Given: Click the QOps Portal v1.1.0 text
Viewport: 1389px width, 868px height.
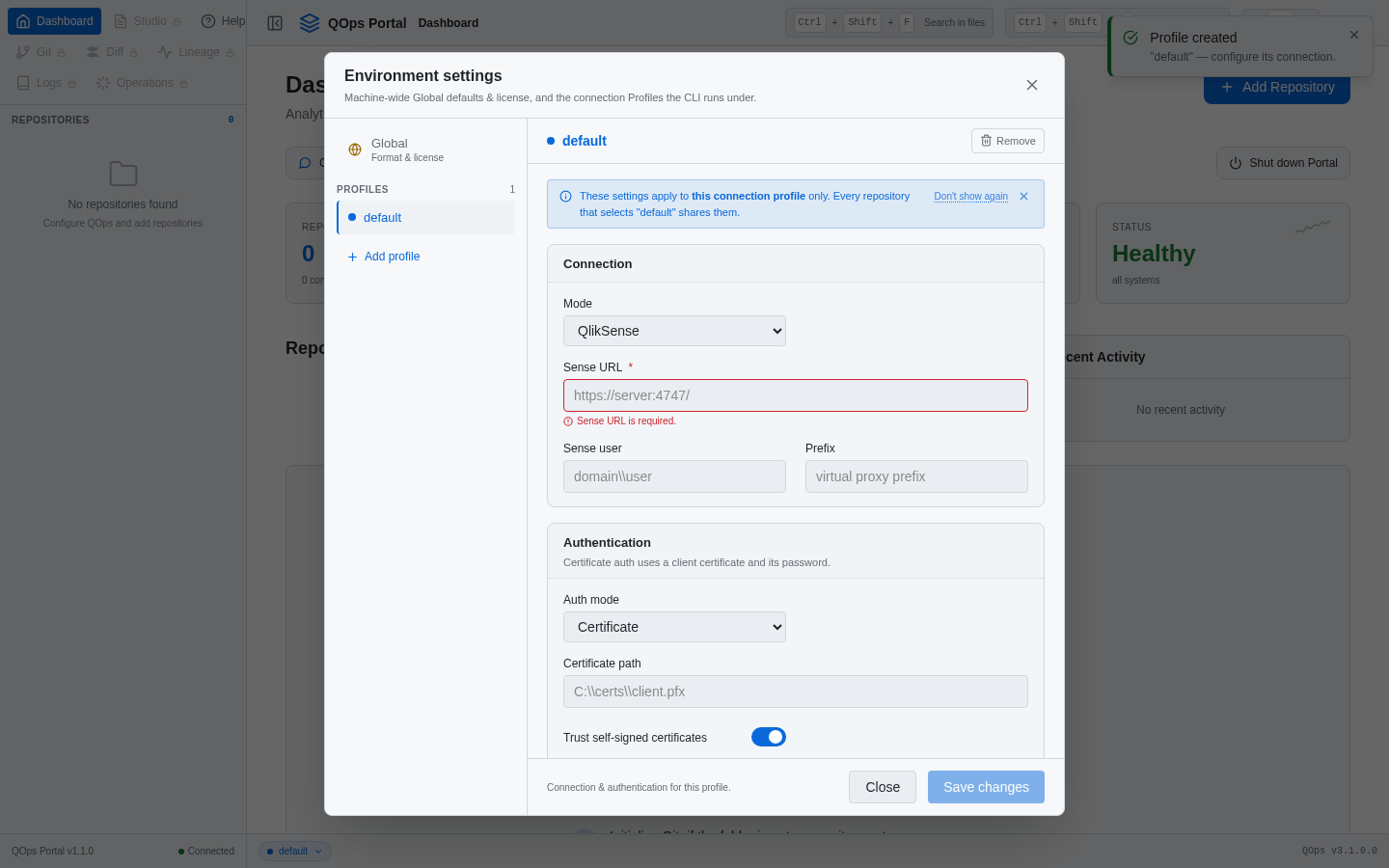Looking at the screenshot, I should point(53,851).
